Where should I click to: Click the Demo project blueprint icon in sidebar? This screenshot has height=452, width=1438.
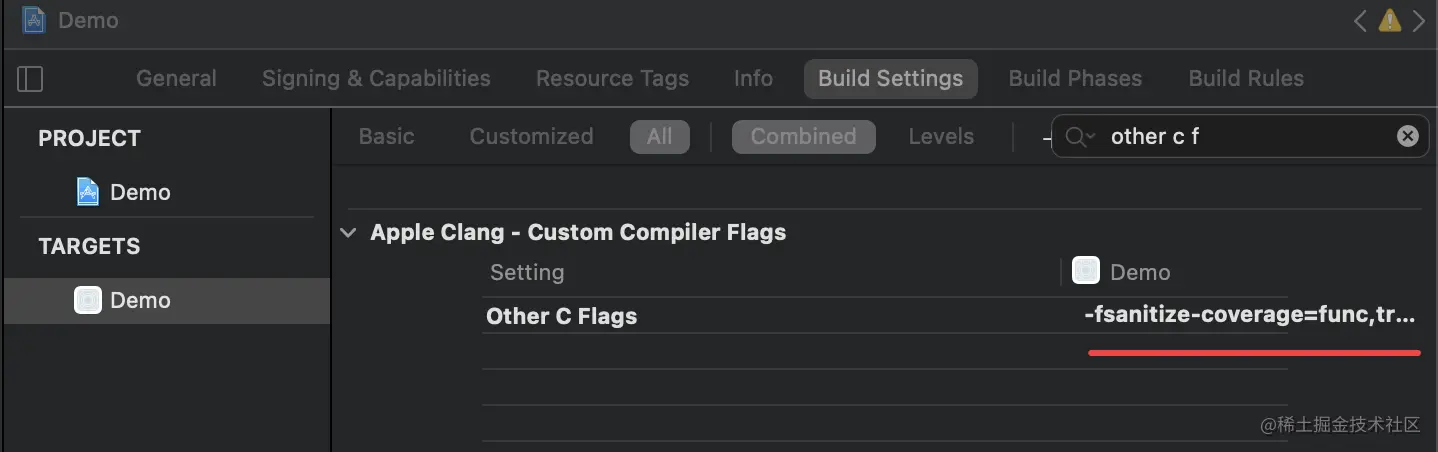[x=88, y=192]
